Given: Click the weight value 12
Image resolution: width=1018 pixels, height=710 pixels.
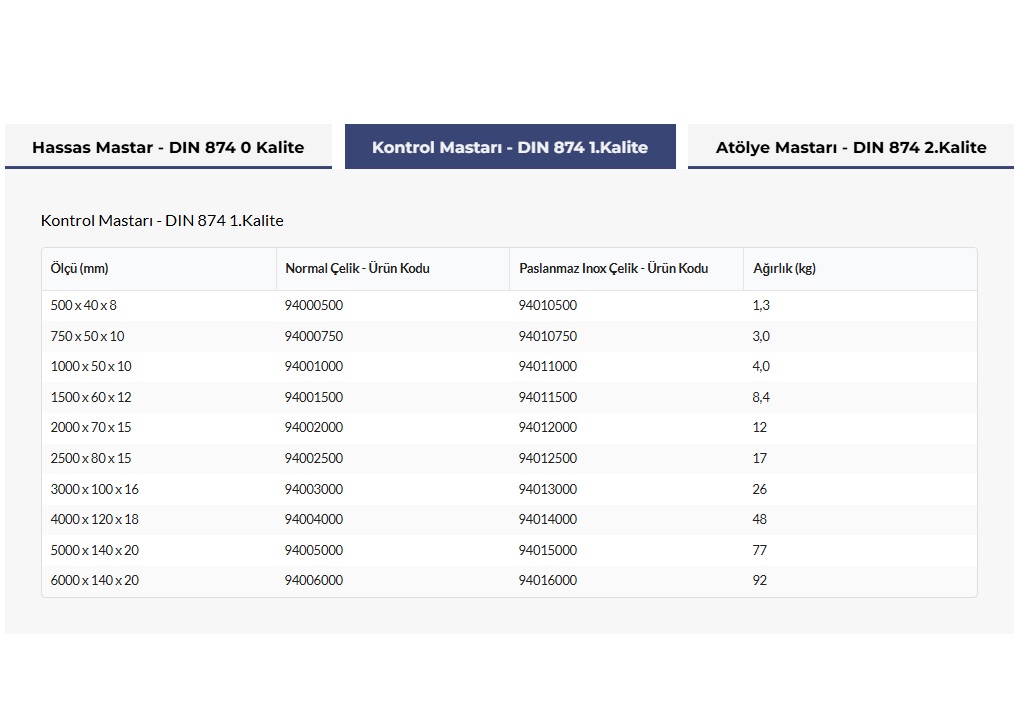Looking at the screenshot, I should point(760,428).
